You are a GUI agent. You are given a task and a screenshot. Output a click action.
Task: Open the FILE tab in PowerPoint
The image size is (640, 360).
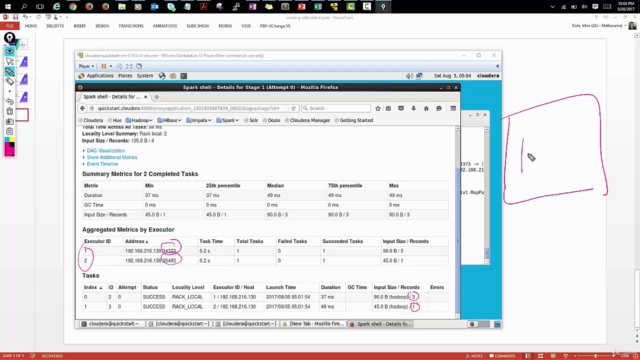[10, 26]
